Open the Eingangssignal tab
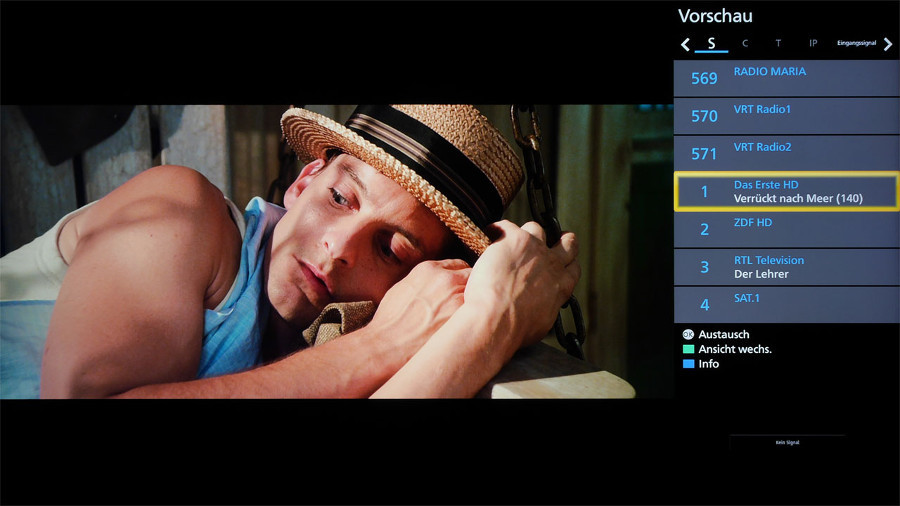Screen dimensions: 900x506 pyautogui.click(x=856, y=43)
